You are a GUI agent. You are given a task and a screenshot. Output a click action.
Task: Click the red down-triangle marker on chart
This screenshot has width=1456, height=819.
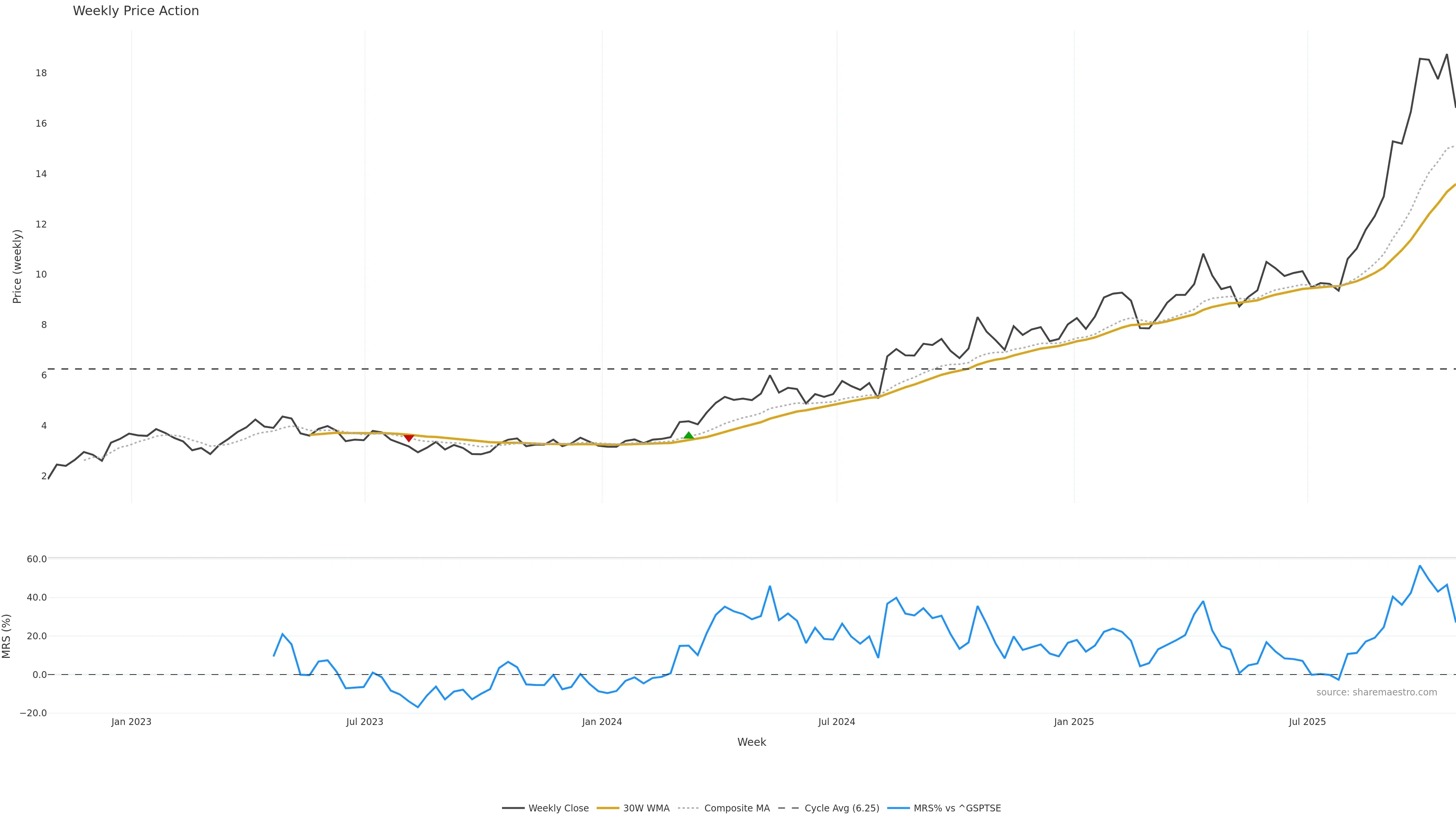[x=409, y=438]
